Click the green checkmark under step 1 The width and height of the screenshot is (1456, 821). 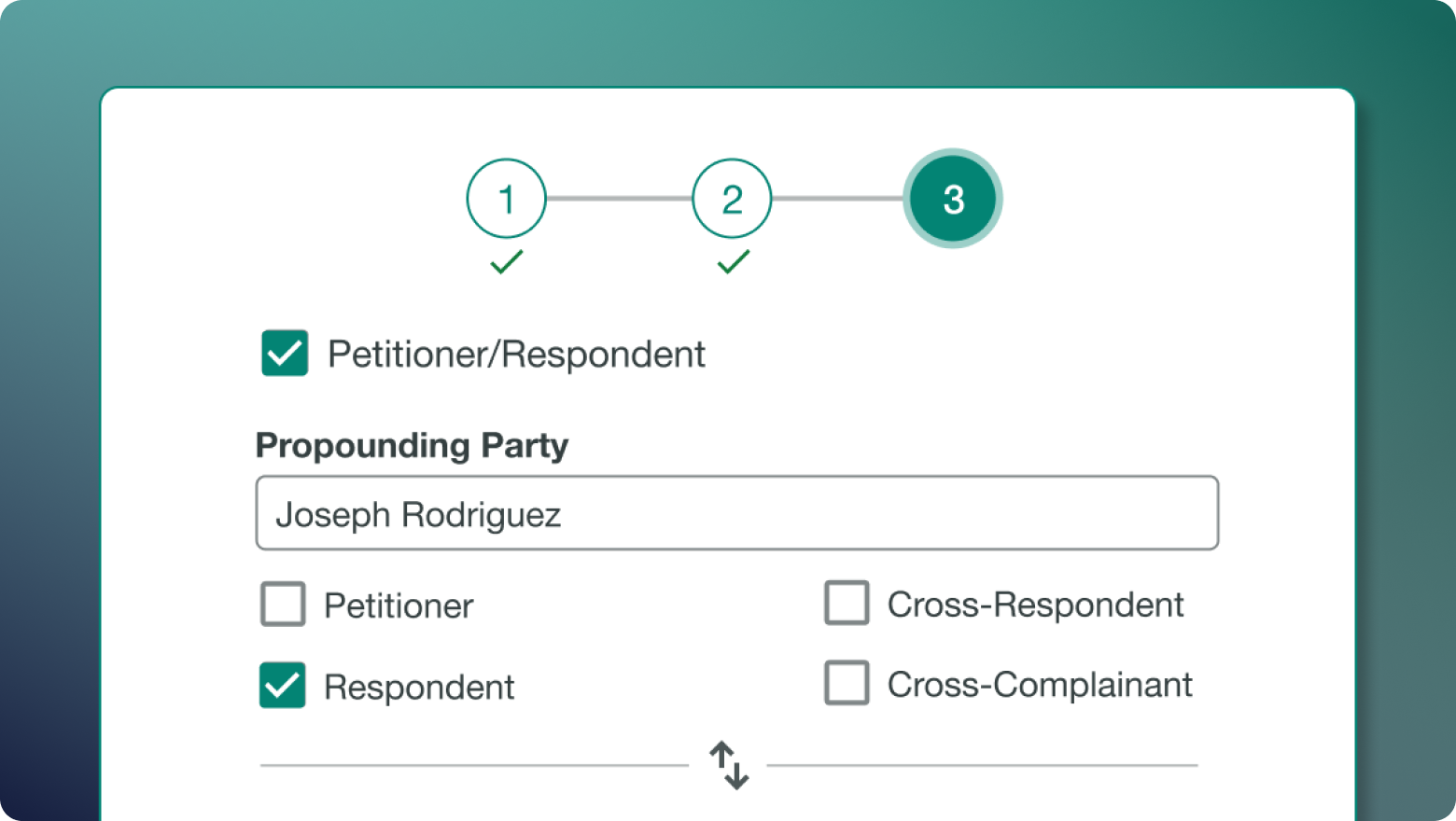coord(507,264)
